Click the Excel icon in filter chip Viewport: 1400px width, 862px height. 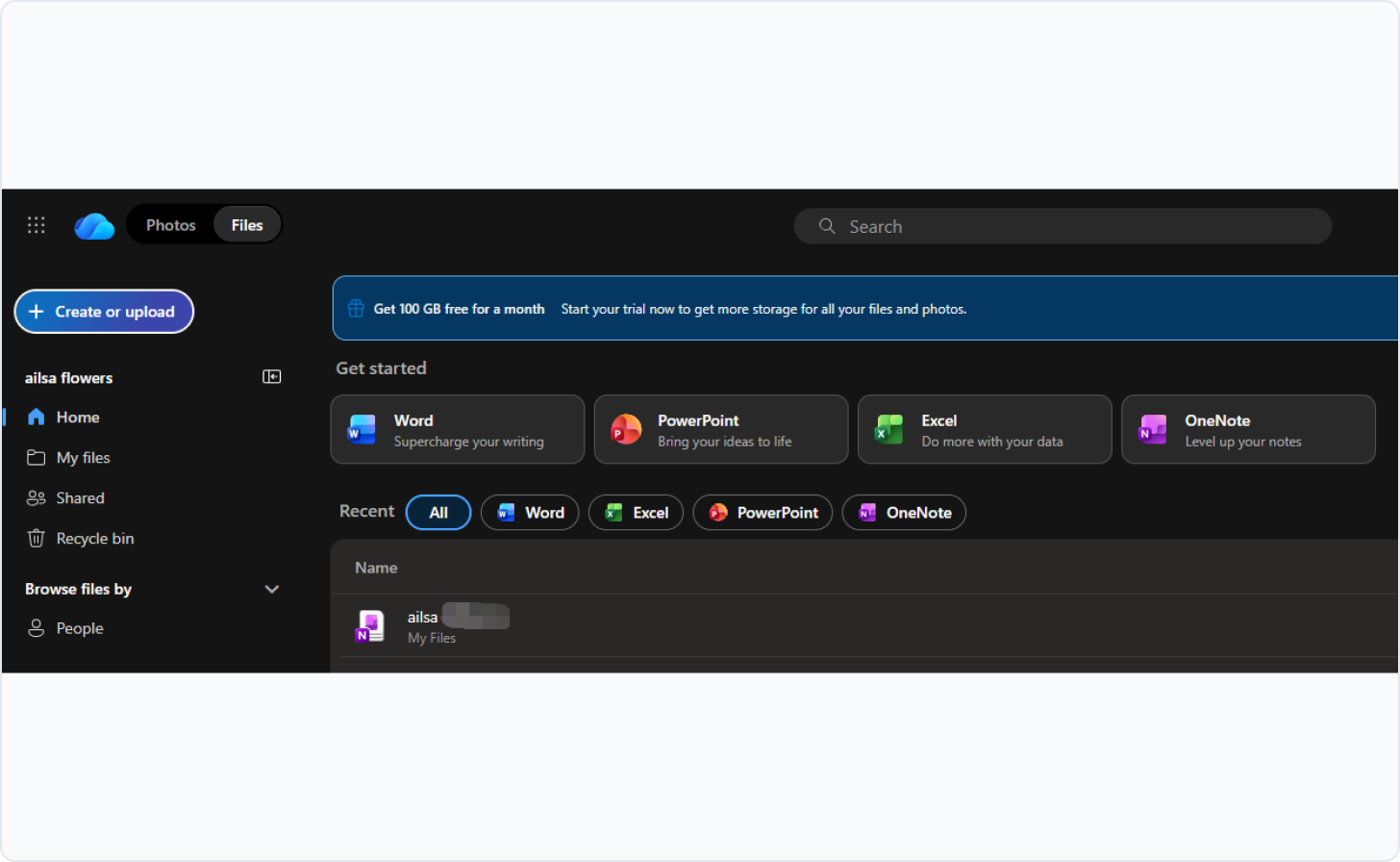(613, 513)
